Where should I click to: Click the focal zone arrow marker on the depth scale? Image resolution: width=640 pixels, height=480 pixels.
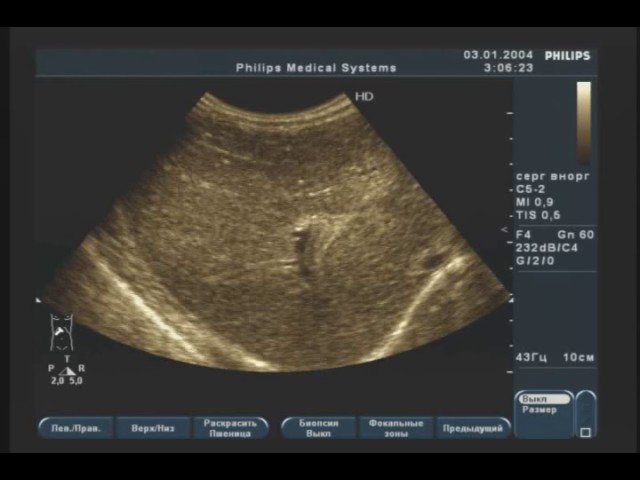[505, 230]
